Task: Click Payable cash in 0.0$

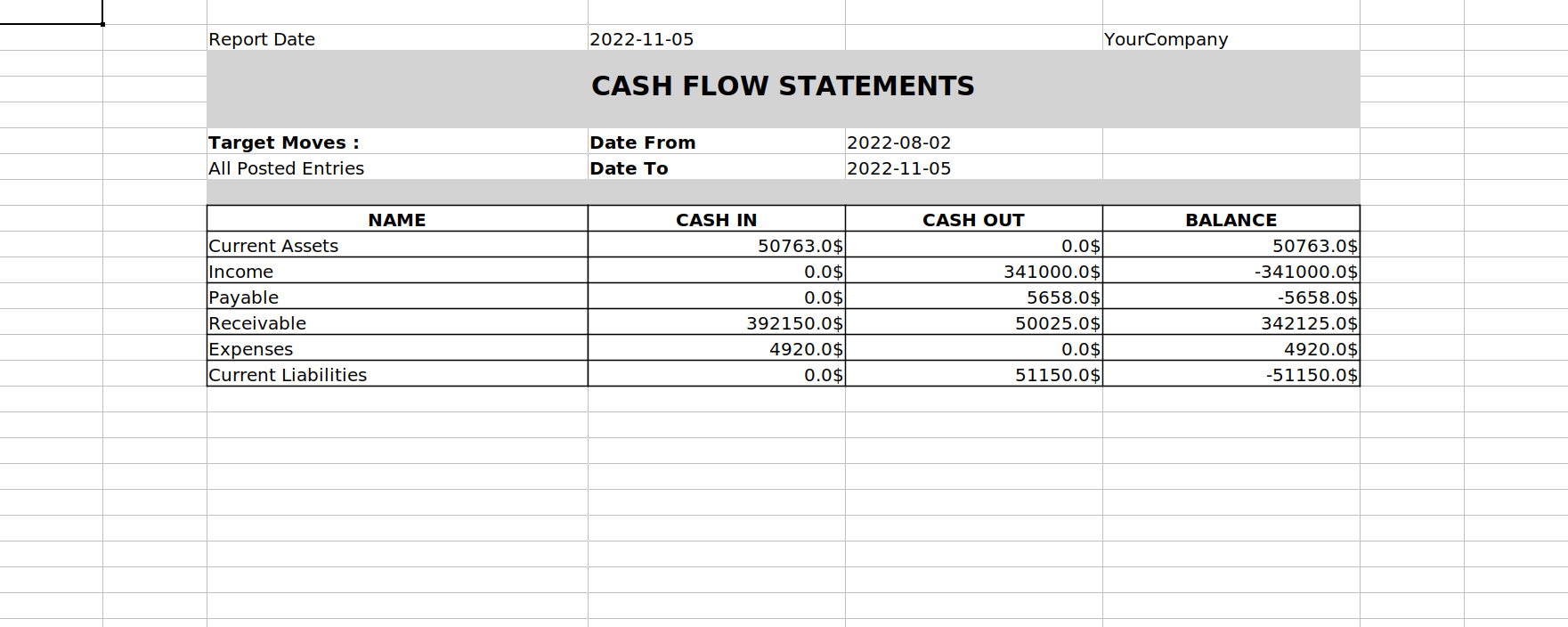Action: point(716,297)
